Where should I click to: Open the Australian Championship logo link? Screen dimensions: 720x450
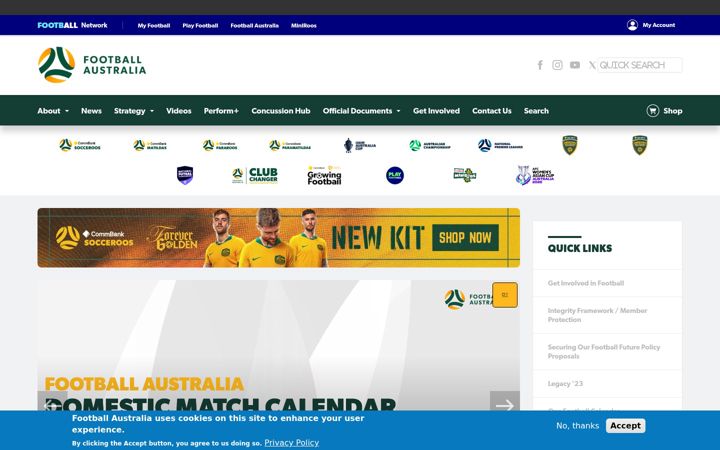pyautogui.click(x=430, y=146)
